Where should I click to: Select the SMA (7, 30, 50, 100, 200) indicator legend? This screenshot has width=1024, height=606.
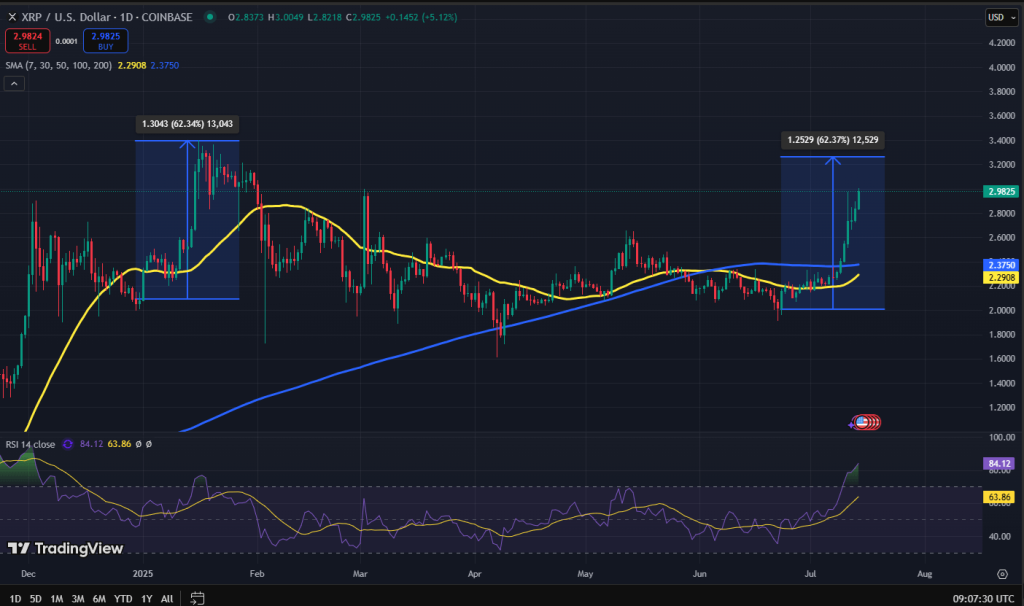pos(59,65)
